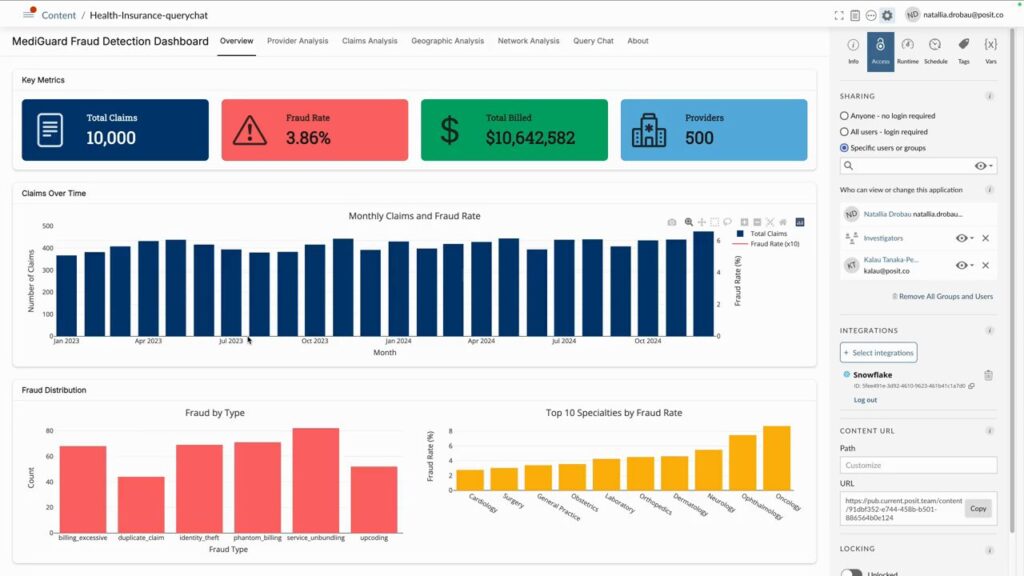Open the Investigators group permission dropdown
Image resolution: width=1024 pixels, height=576 pixels.
[x=964, y=238]
